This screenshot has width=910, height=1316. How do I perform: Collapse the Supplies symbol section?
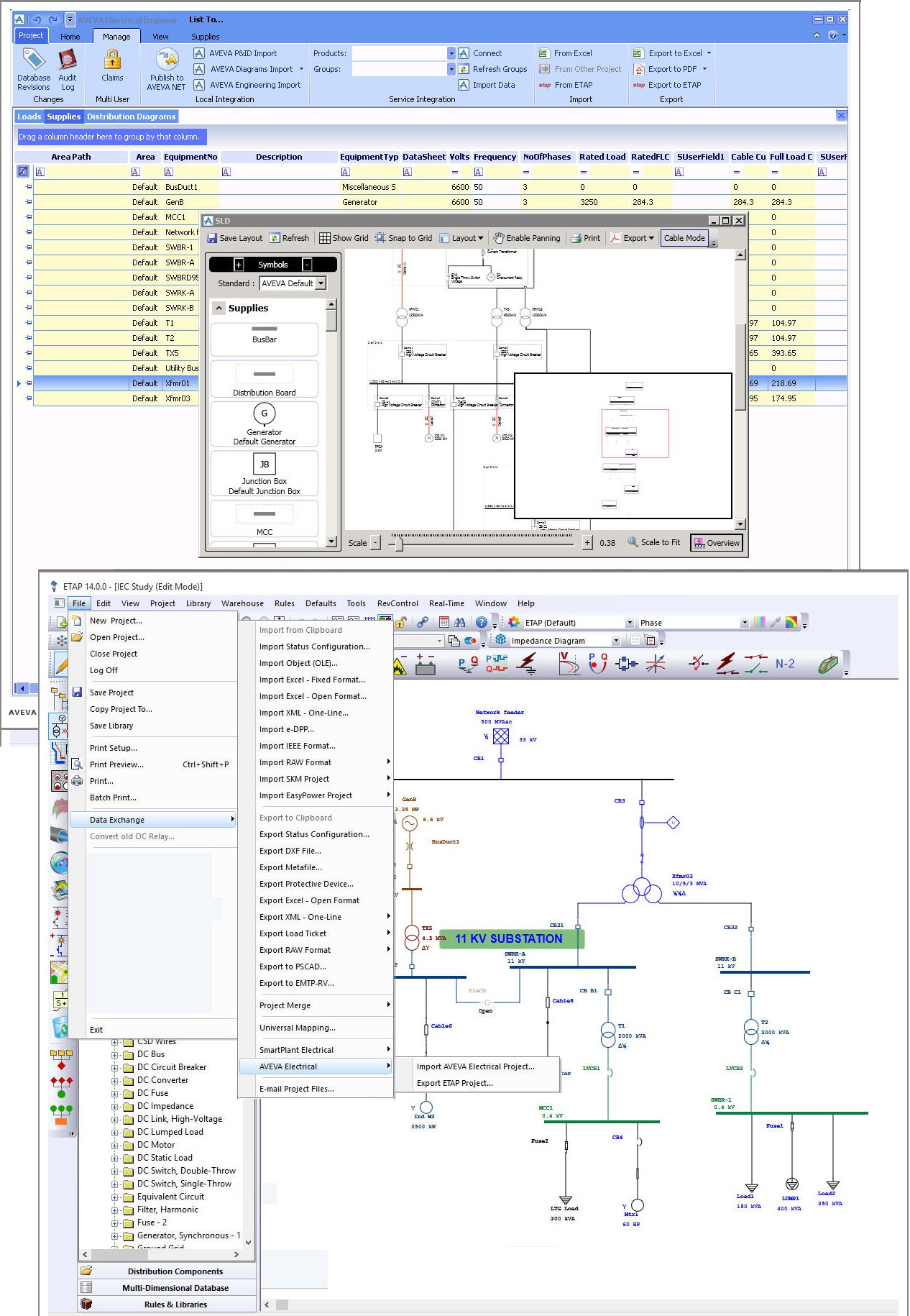pyautogui.click(x=219, y=309)
